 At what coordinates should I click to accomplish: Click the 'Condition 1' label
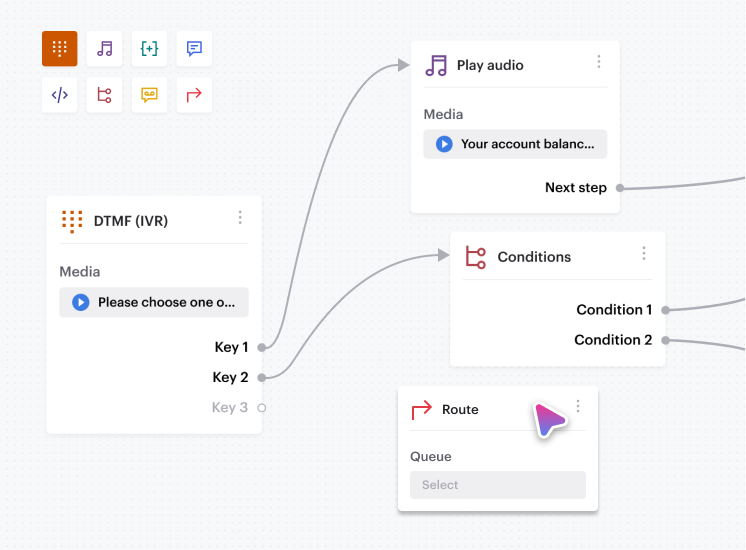(614, 310)
